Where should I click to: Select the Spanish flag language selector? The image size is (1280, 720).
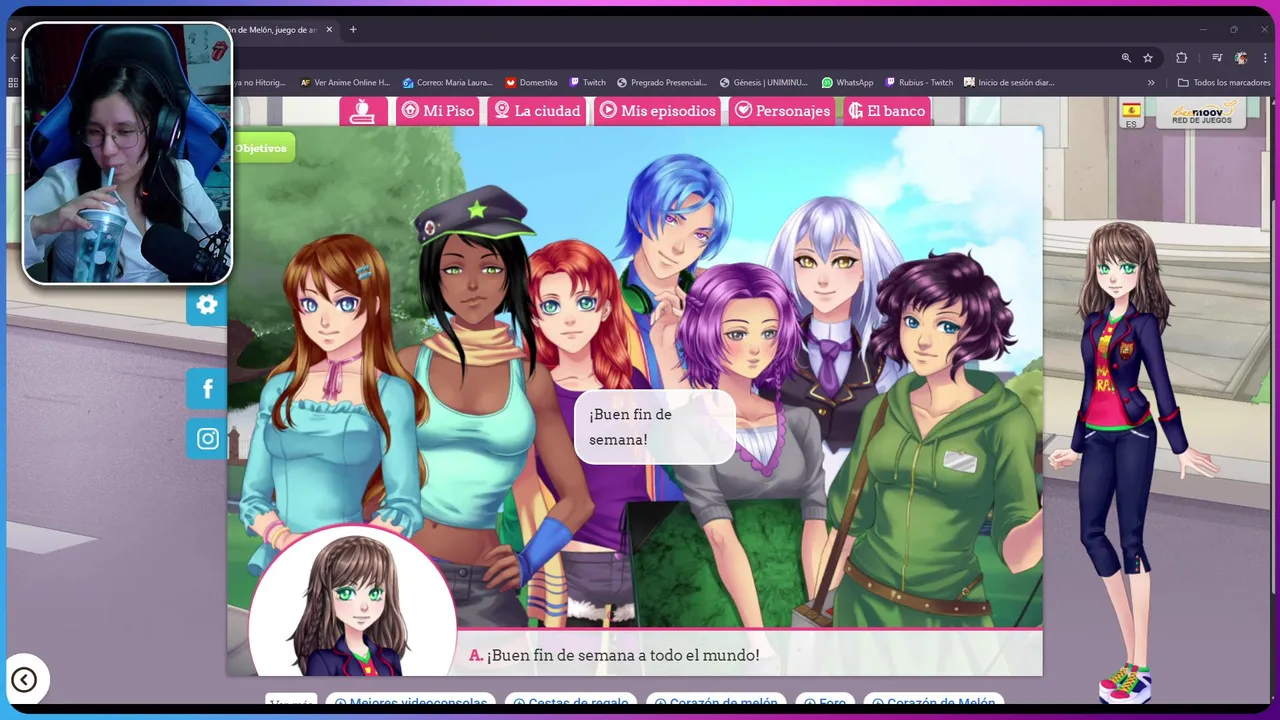[1131, 114]
